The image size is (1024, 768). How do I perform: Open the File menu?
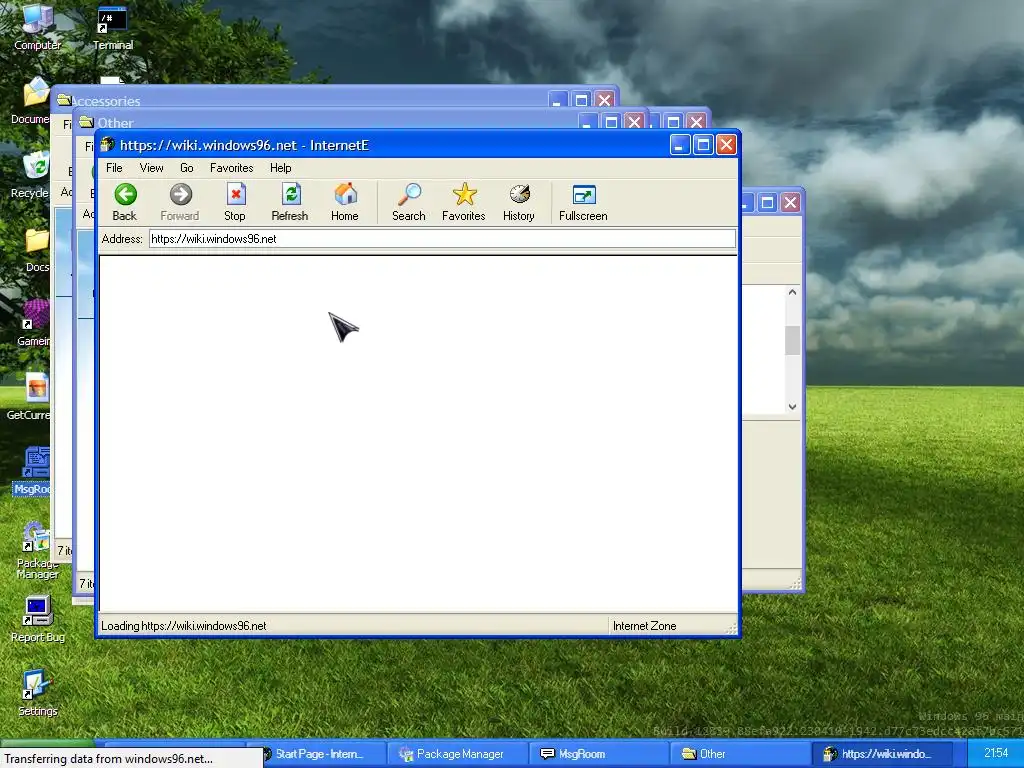click(x=114, y=168)
